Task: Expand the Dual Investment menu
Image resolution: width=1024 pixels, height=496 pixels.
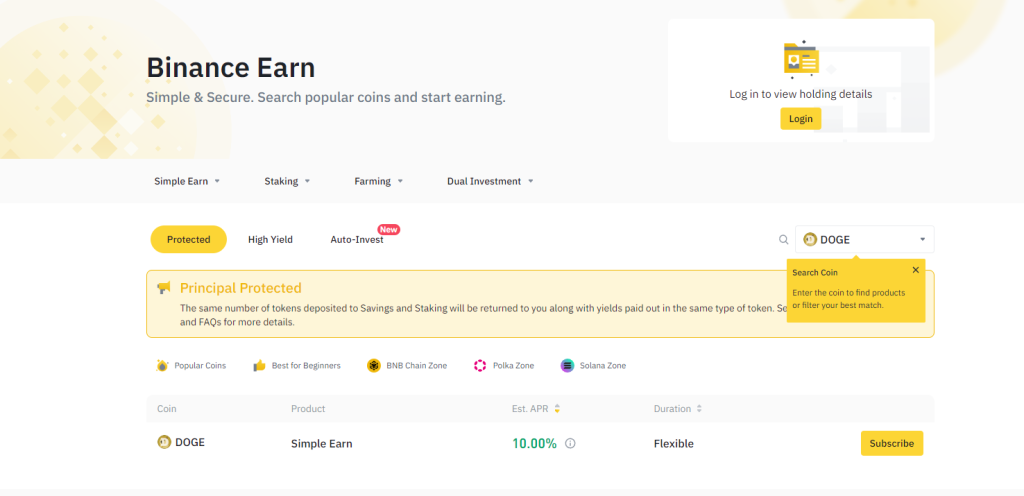Action: [490, 181]
